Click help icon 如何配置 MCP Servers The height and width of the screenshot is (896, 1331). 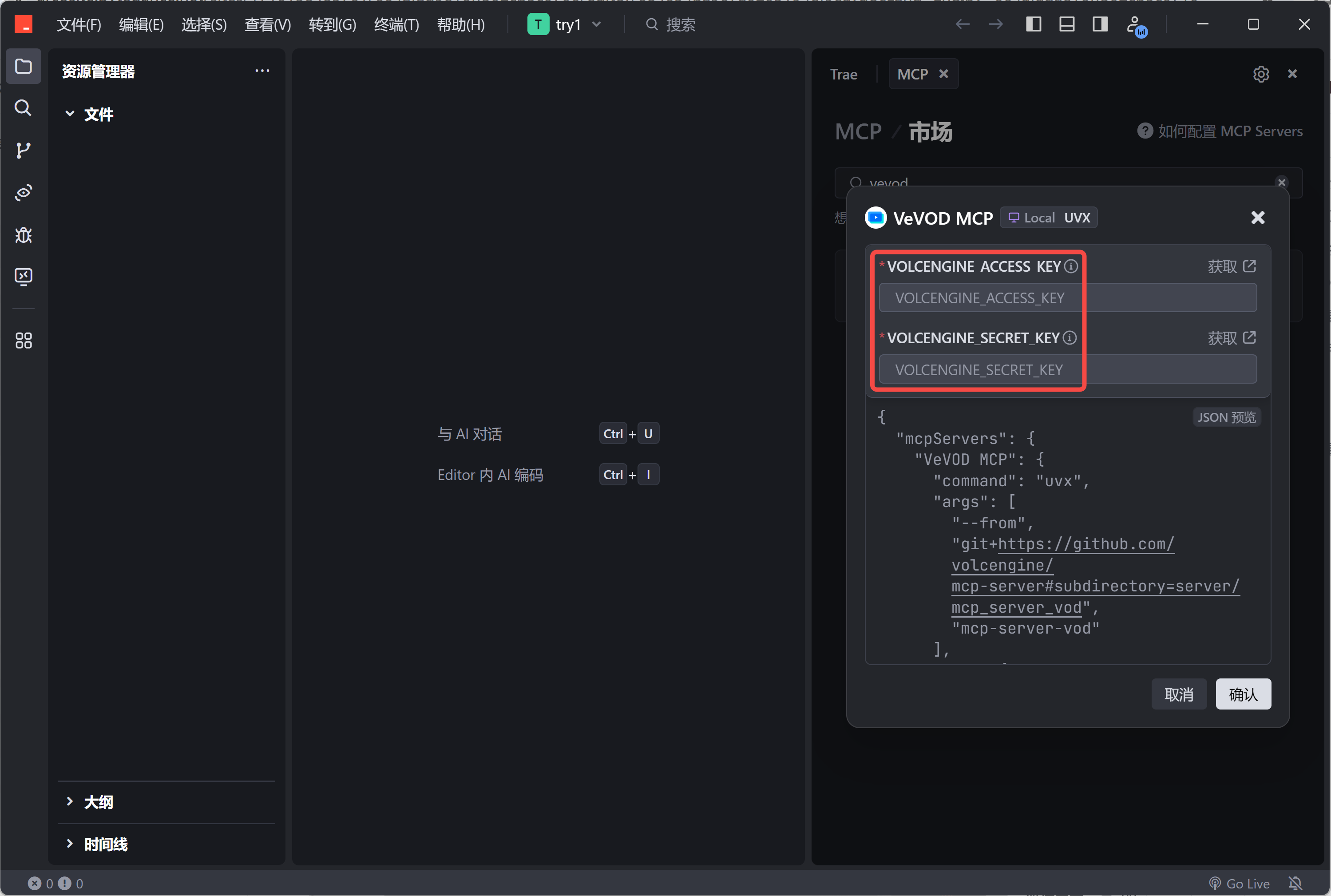(x=1145, y=131)
